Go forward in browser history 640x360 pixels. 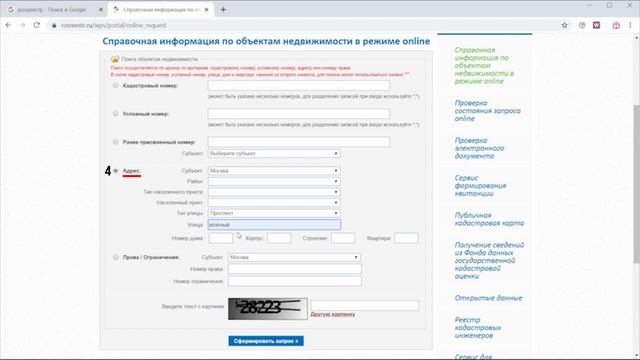[22, 25]
